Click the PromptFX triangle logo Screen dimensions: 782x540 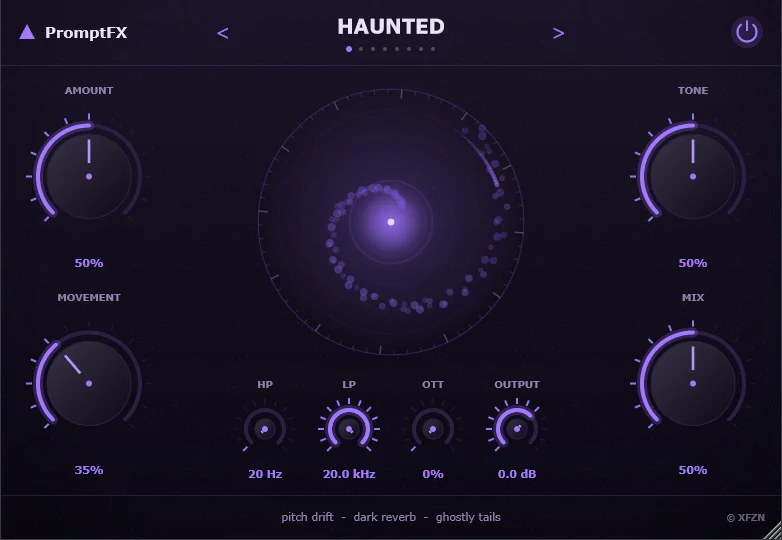[27, 32]
